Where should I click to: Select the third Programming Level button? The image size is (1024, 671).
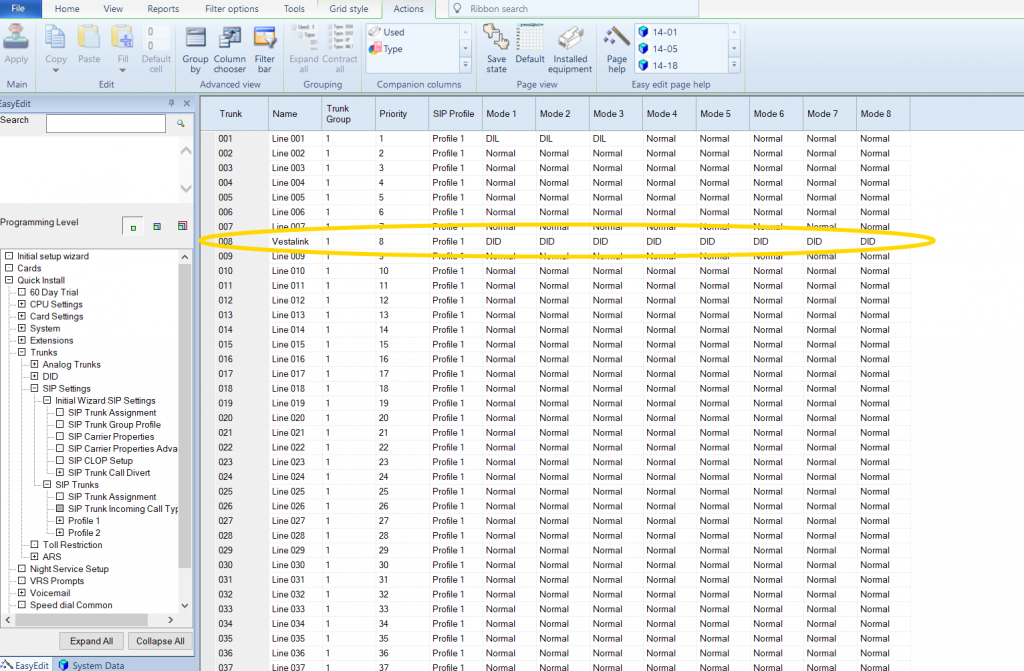point(182,227)
